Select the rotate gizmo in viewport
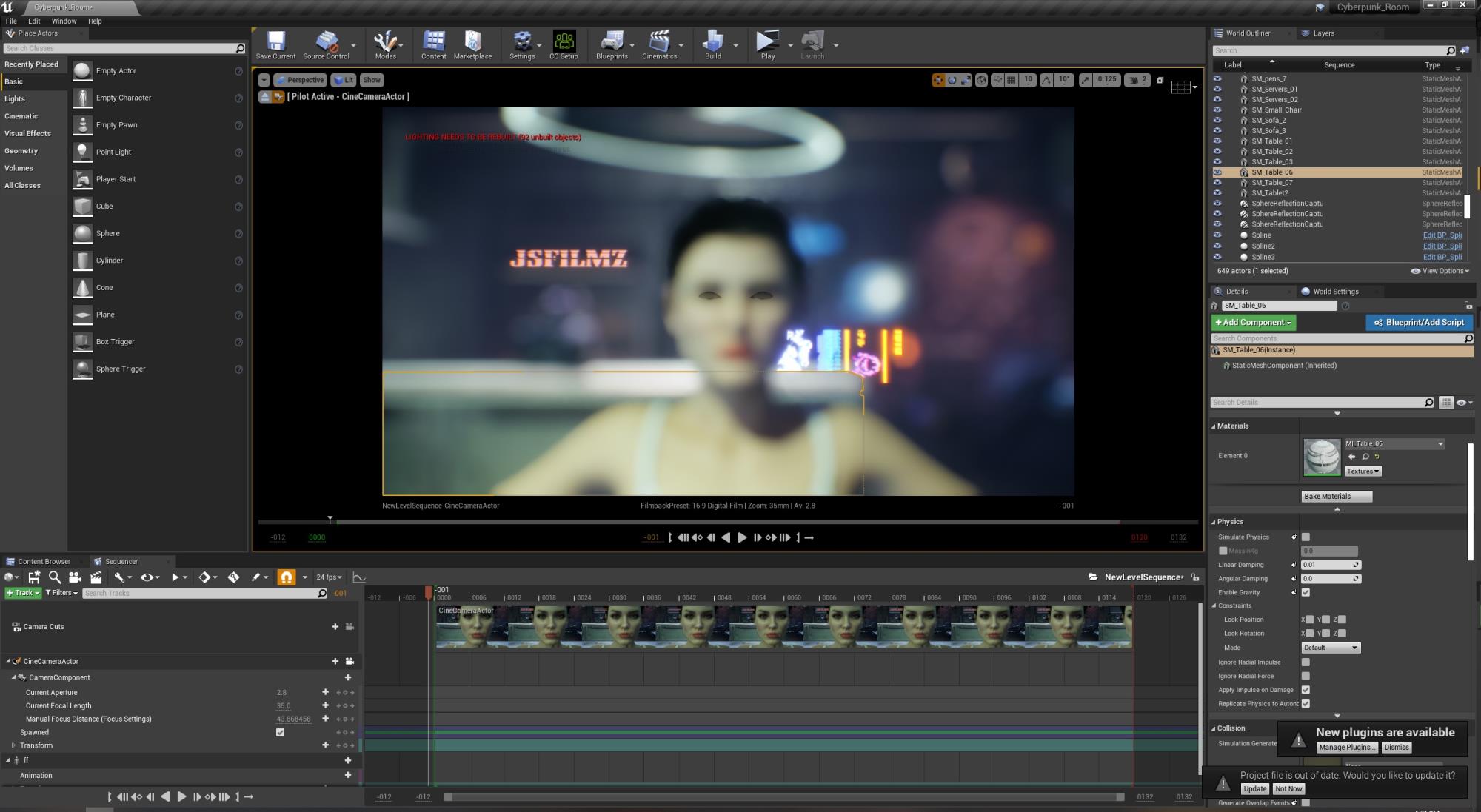1481x812 pixels. click(x=952, y=80)
